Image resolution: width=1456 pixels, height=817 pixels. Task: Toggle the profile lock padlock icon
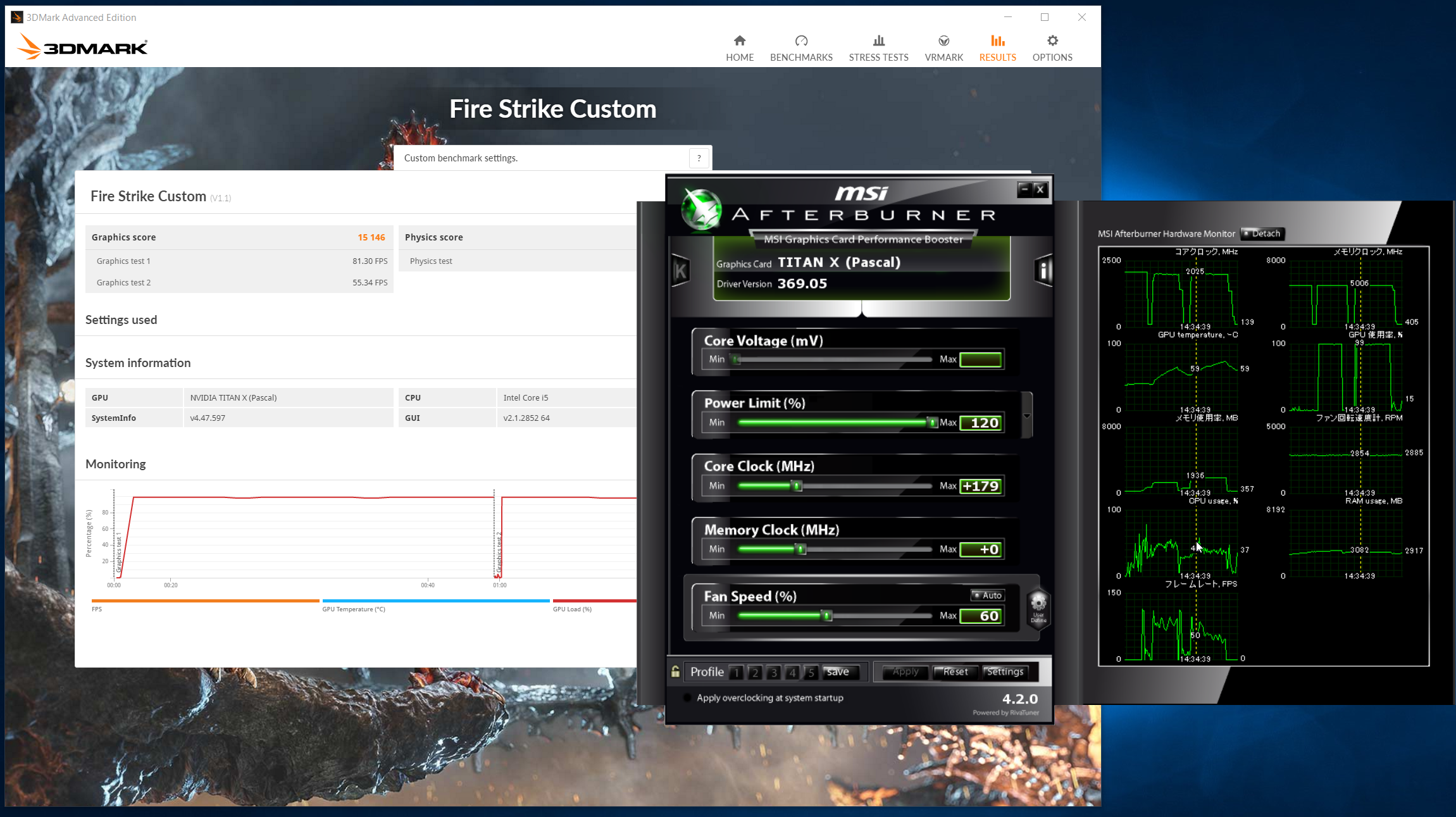tap(675, 671)
